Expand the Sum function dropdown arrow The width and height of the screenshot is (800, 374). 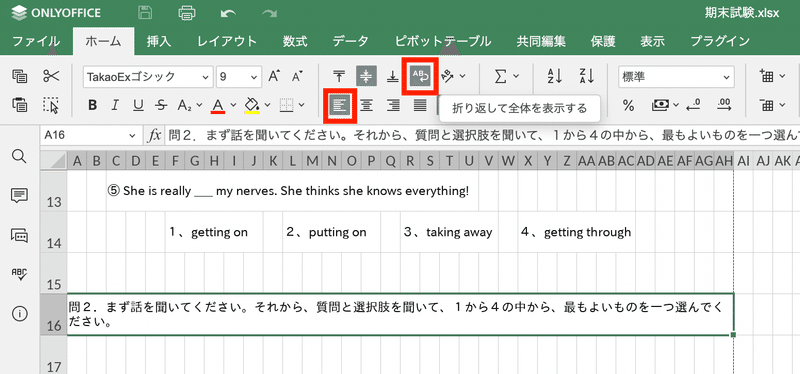[x=516, y=77]
